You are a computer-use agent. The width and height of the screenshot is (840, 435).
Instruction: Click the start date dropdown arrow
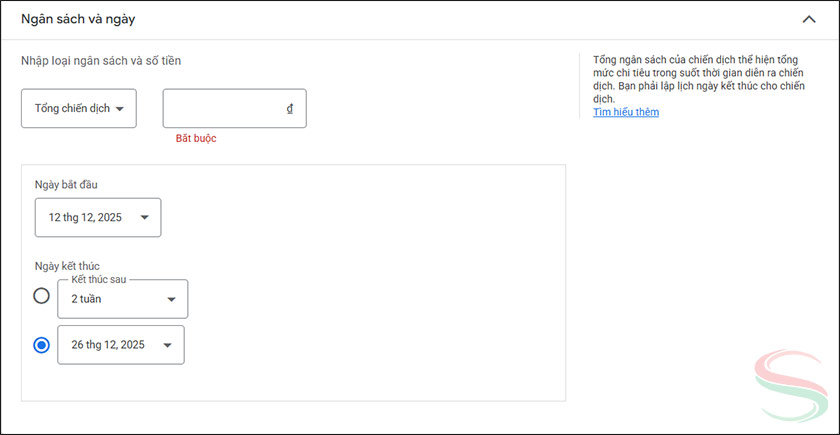coord(145,218)
